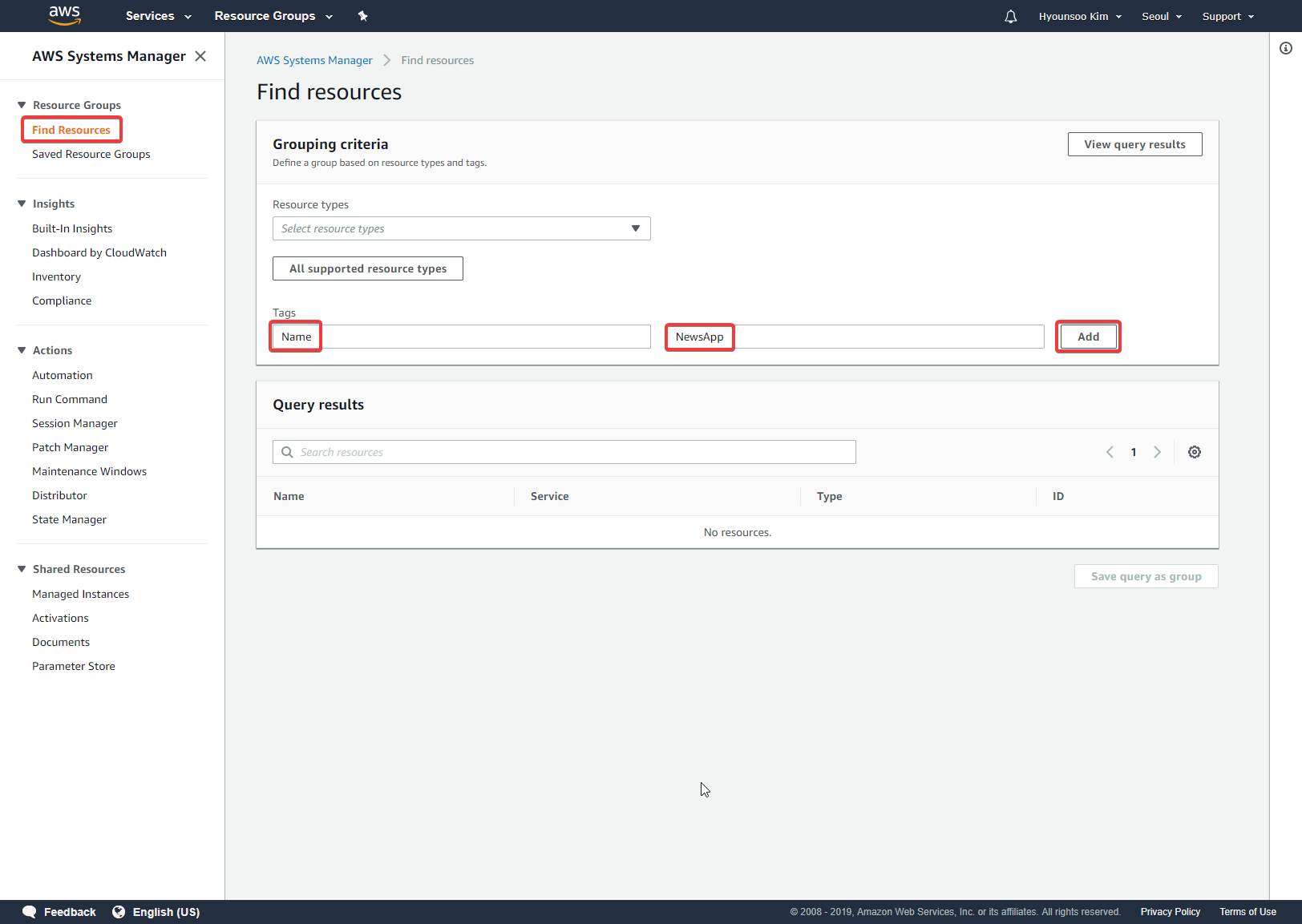
Task: Click the ID column header
Action: click(1058, 496)
